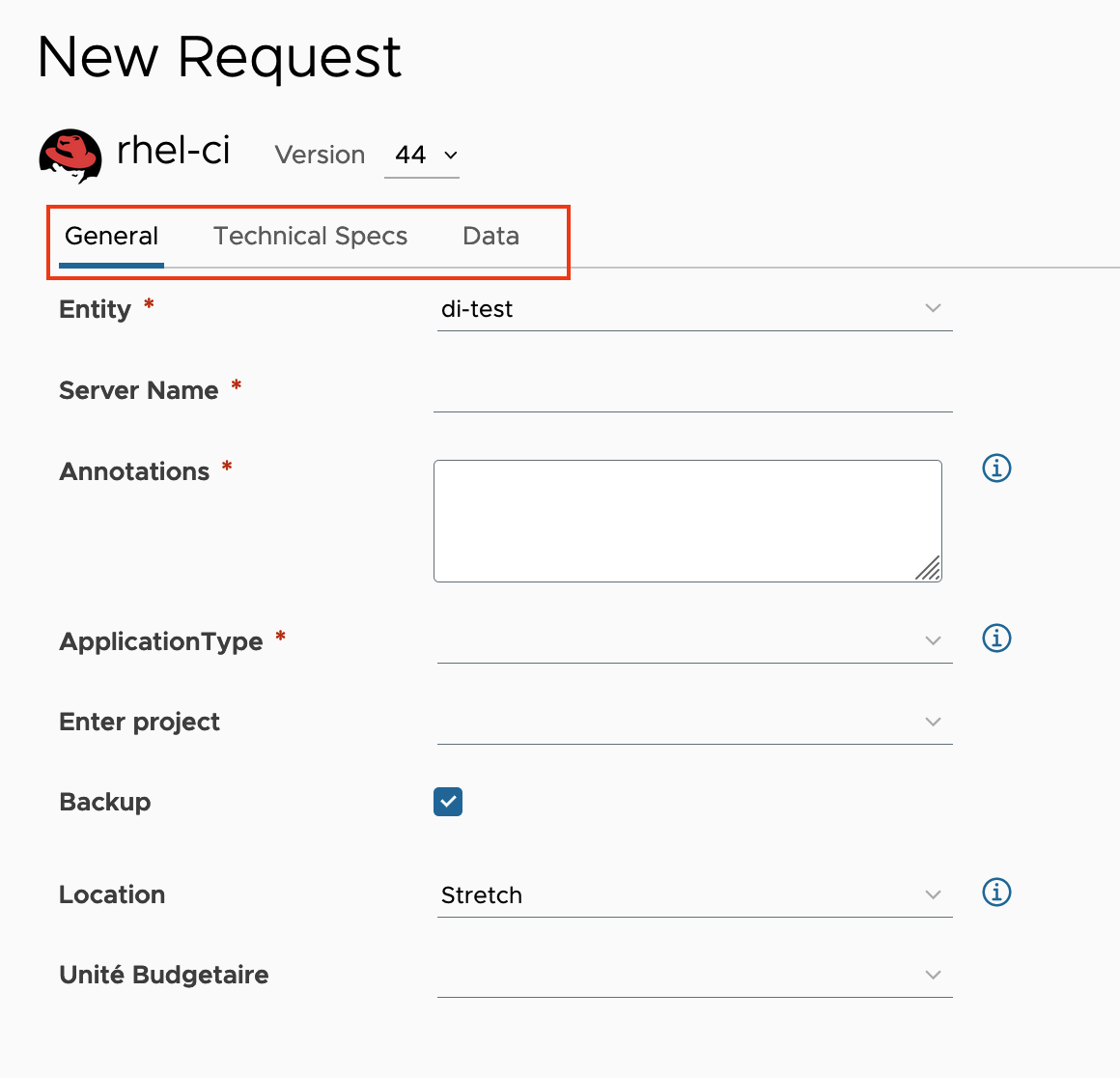Open the Location dropdown set to Stretch
This screenshot has height=1078, width=1120.
(694, 895)
